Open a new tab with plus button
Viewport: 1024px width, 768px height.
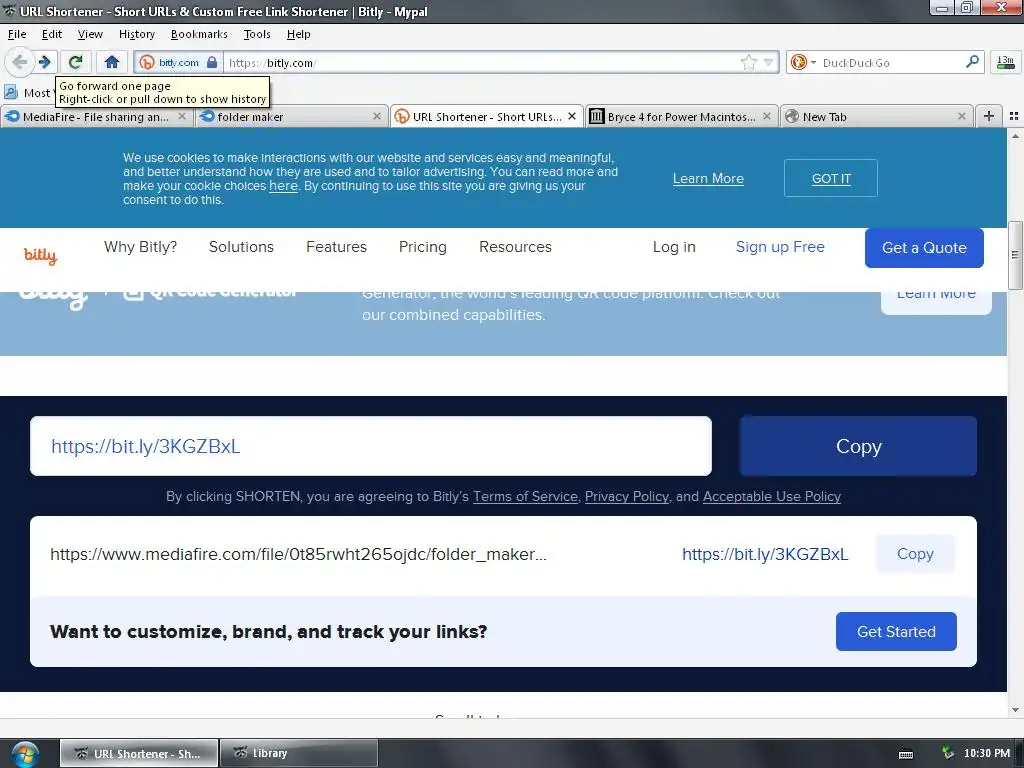coord(989,116)
